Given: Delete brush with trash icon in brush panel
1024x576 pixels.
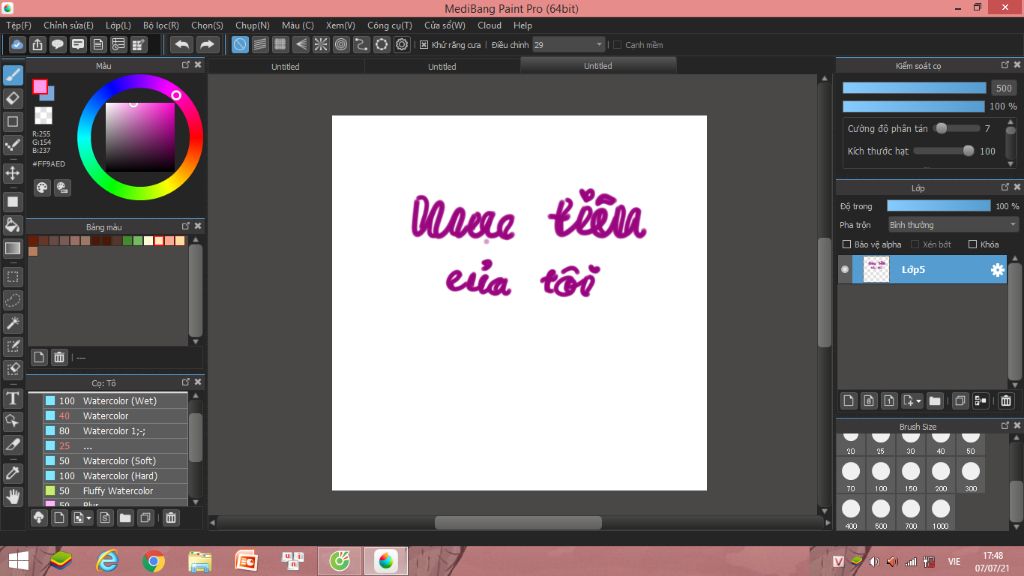Looking at the screenshot, I should click(x=170, y=518).
